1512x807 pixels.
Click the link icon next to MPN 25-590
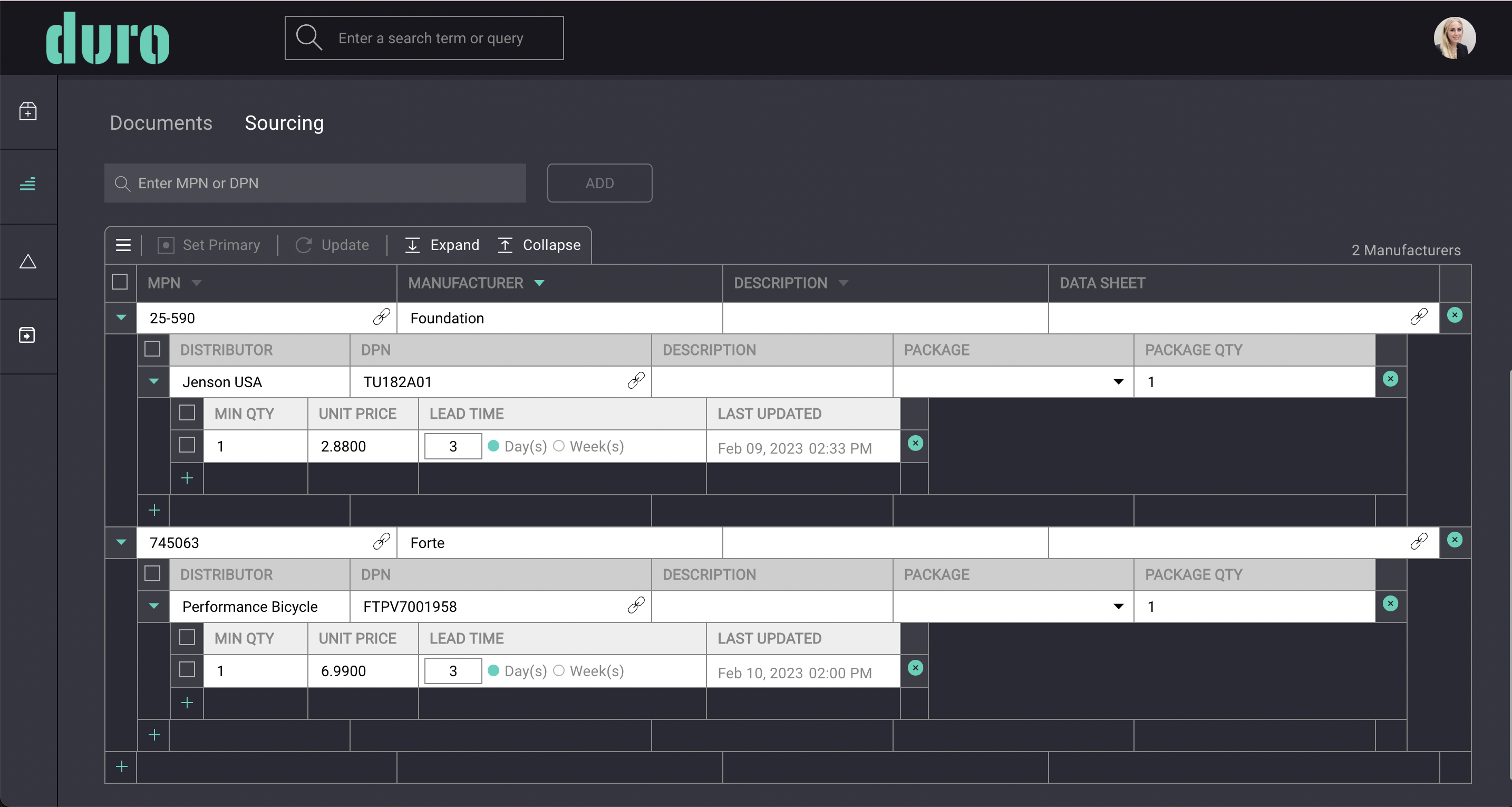coord(382,317)
